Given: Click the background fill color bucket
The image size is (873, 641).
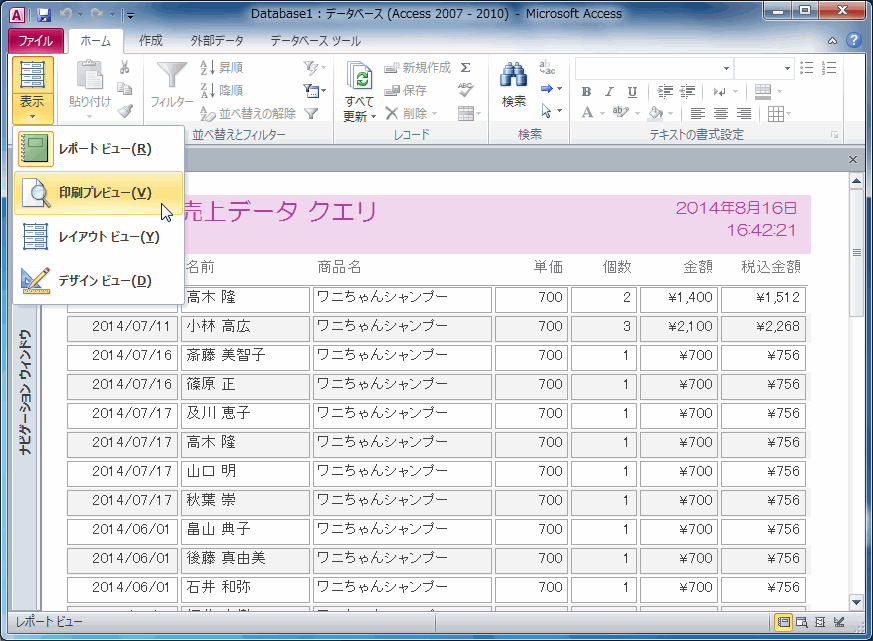Looking at the screenshot, I should coord(655,113).
